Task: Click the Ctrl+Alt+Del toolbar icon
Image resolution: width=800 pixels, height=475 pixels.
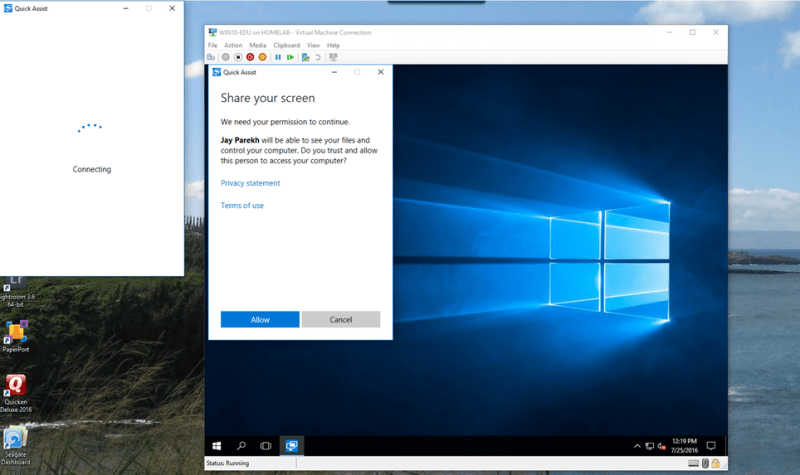Action: [x=213, y=57]
